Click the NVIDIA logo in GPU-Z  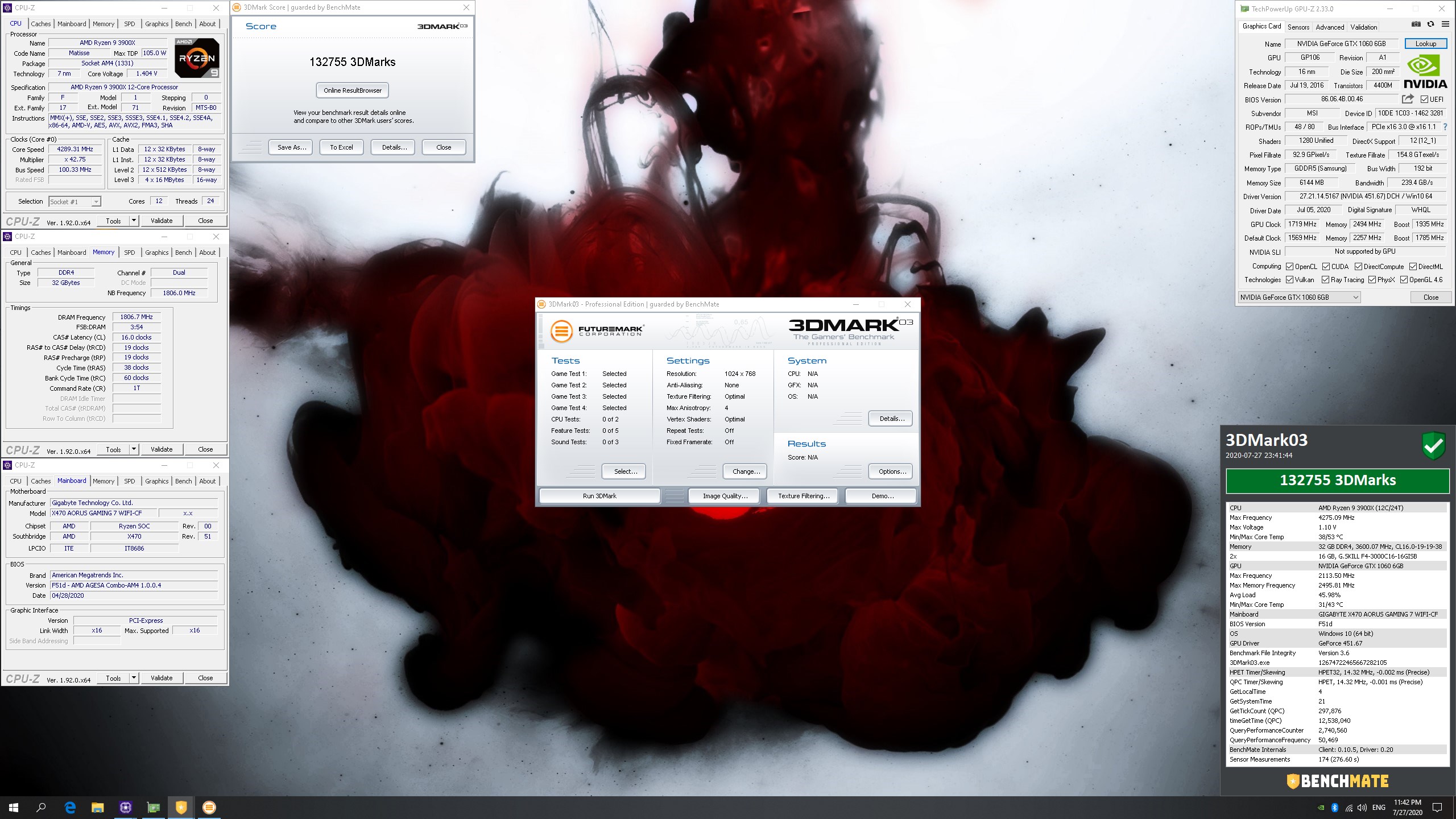pos(1425,72)
